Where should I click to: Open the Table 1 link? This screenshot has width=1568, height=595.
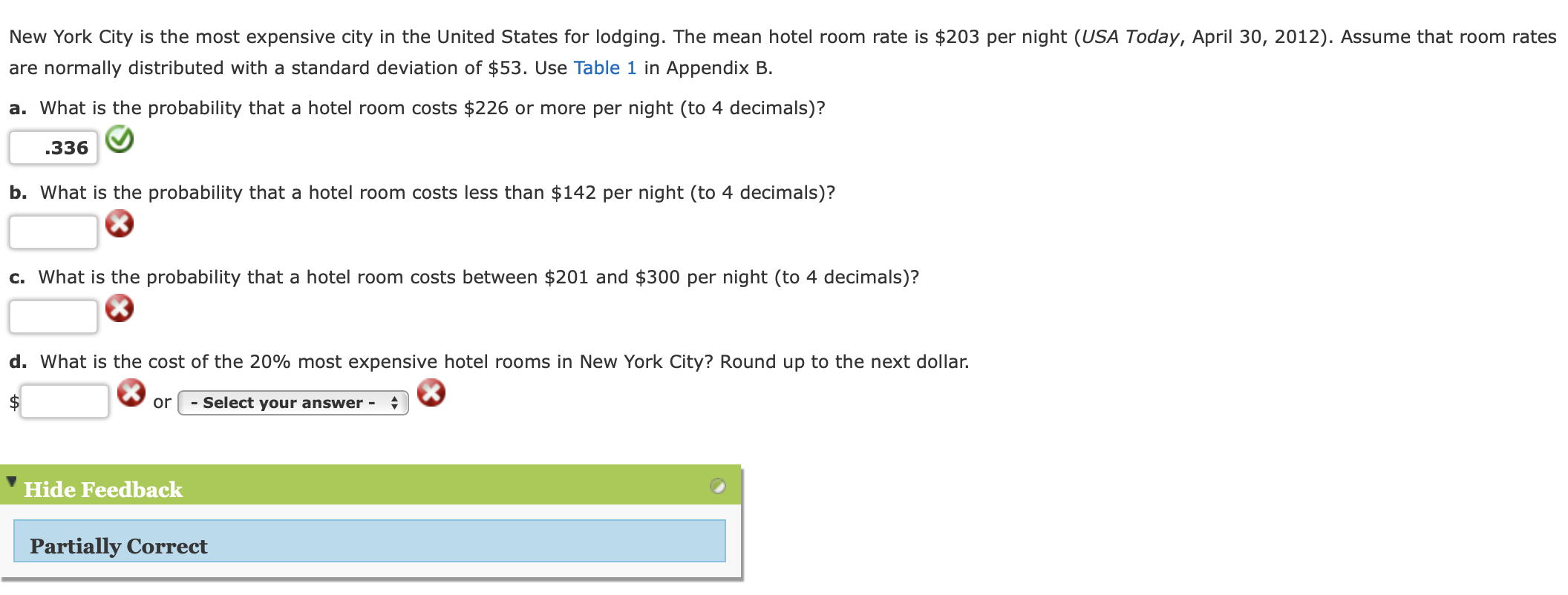604,68
